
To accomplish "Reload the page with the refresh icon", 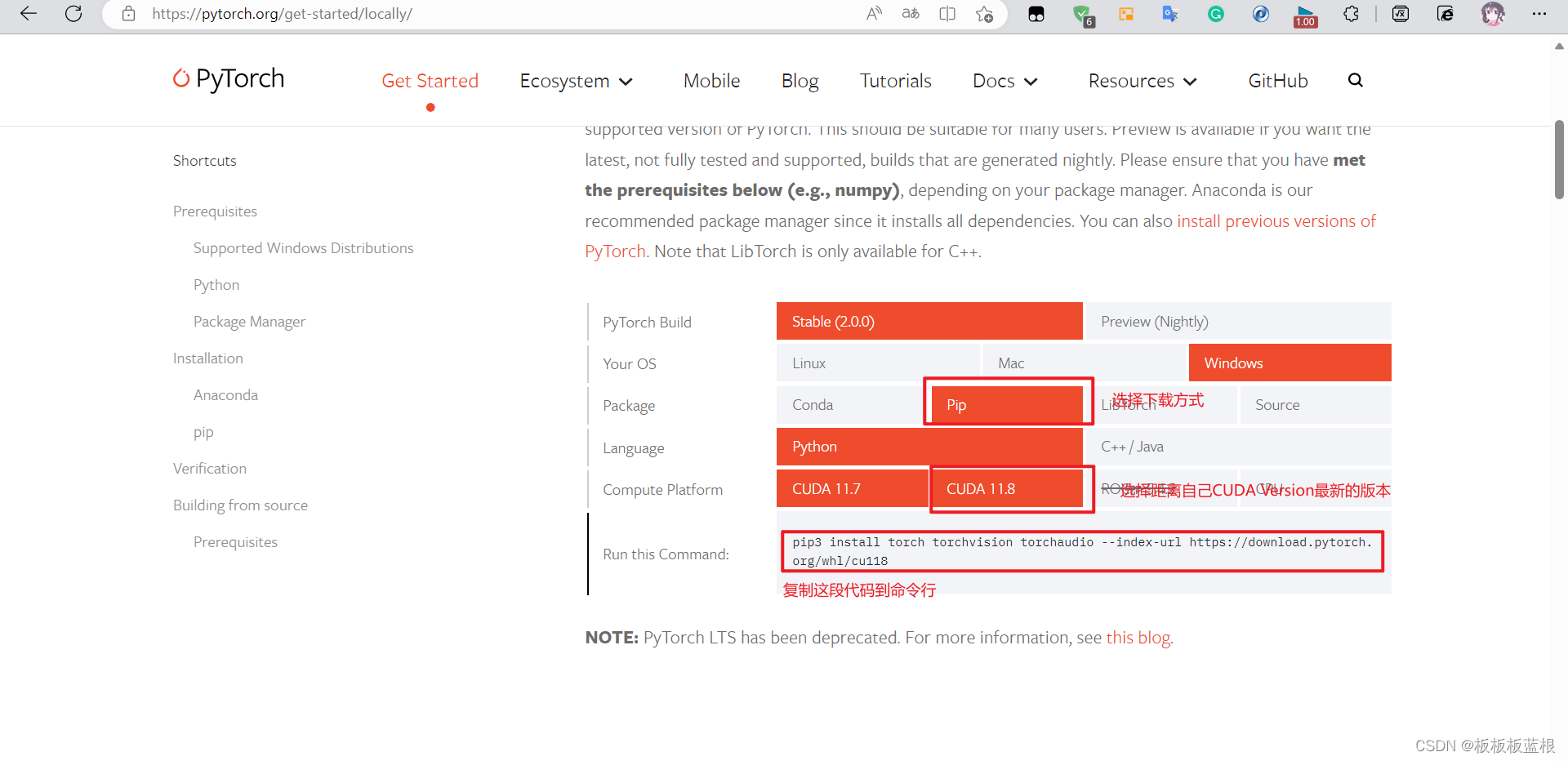I will point(73,14).
